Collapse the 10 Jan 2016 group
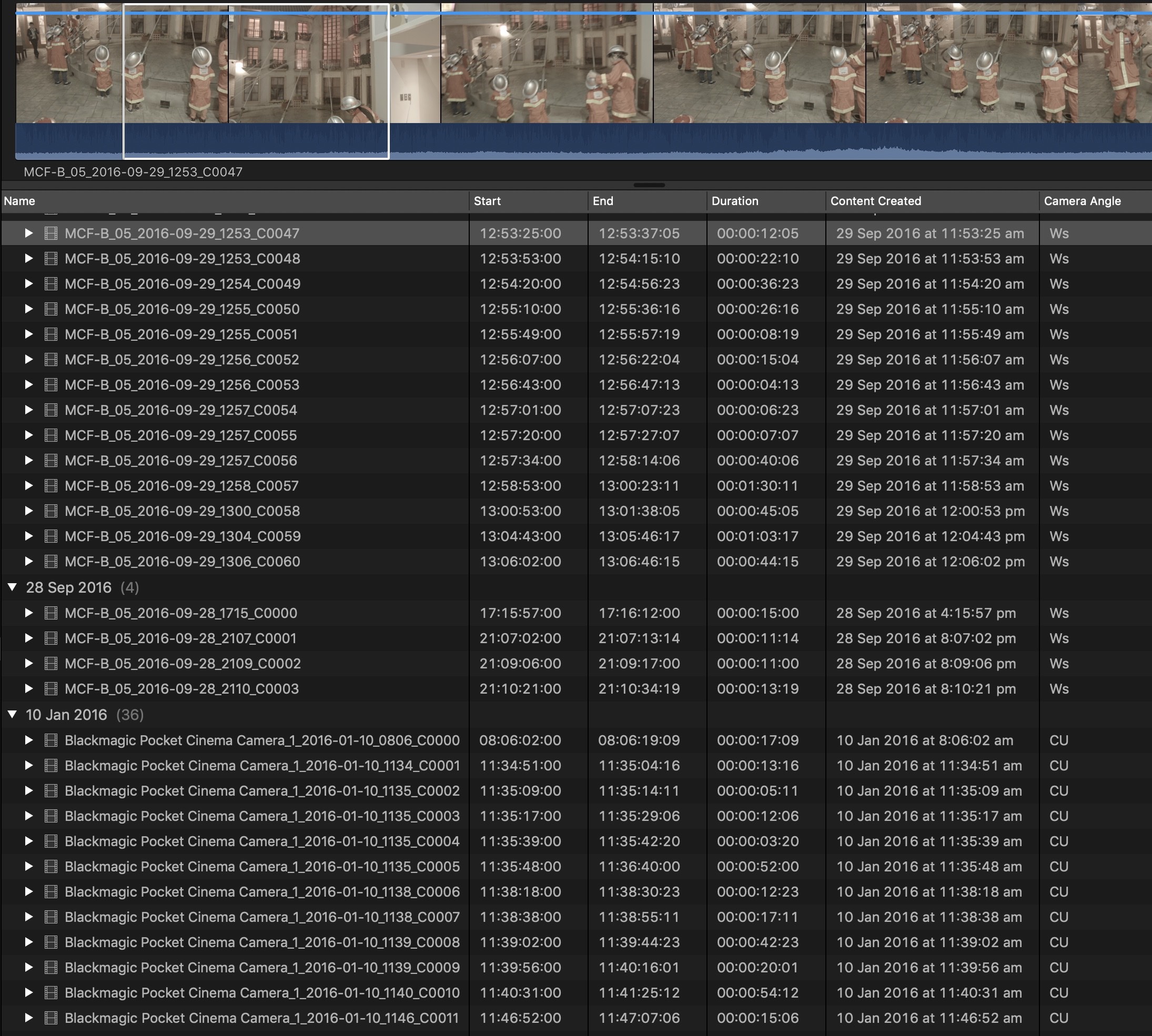The width and height of the screenshot is (1152, 1036). 12,714
